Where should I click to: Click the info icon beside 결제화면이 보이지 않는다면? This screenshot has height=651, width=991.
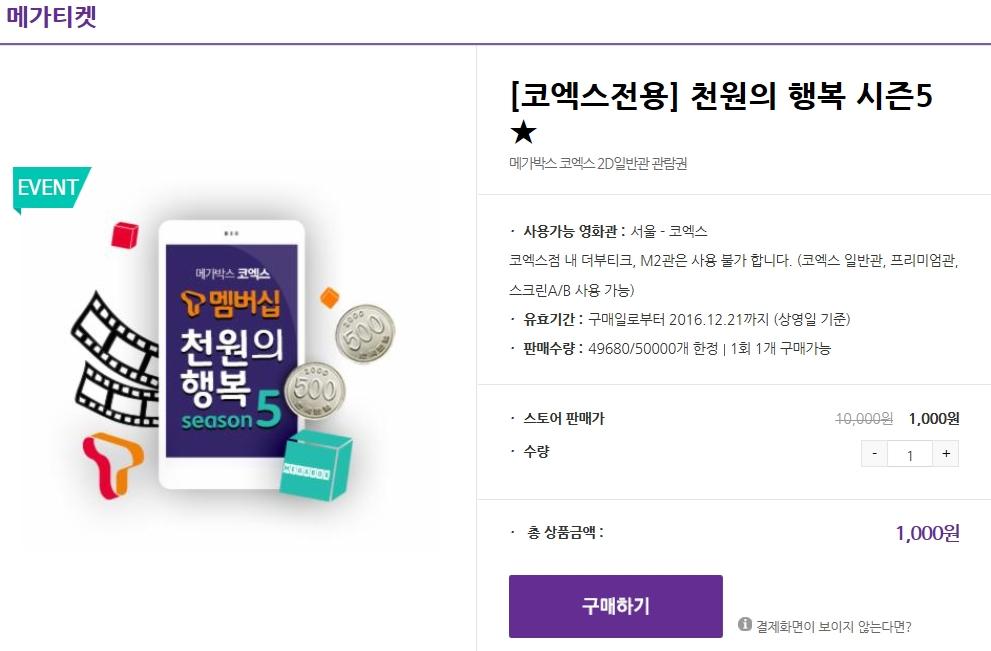click(745, 624)
